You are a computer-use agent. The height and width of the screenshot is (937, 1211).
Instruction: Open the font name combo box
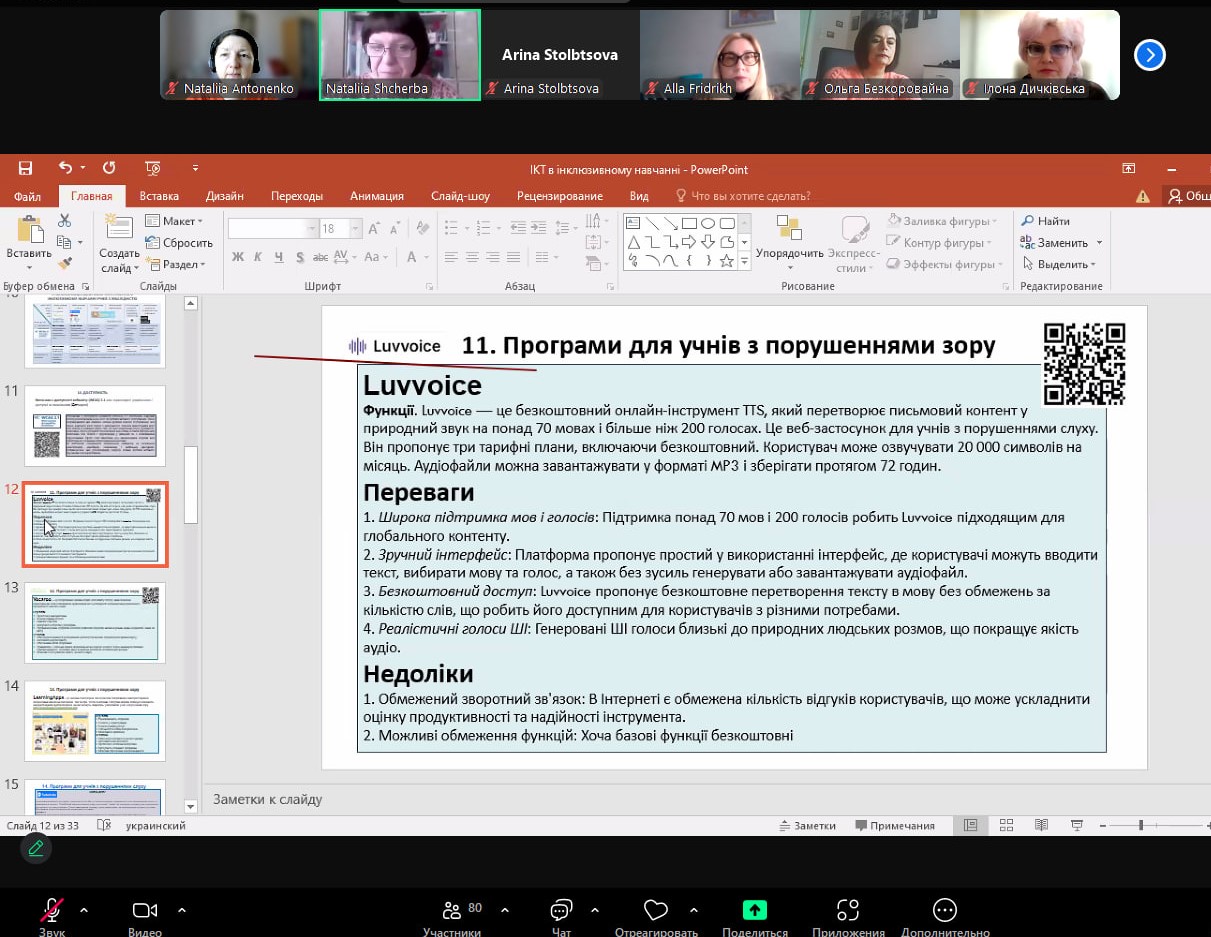click(272, 229)
